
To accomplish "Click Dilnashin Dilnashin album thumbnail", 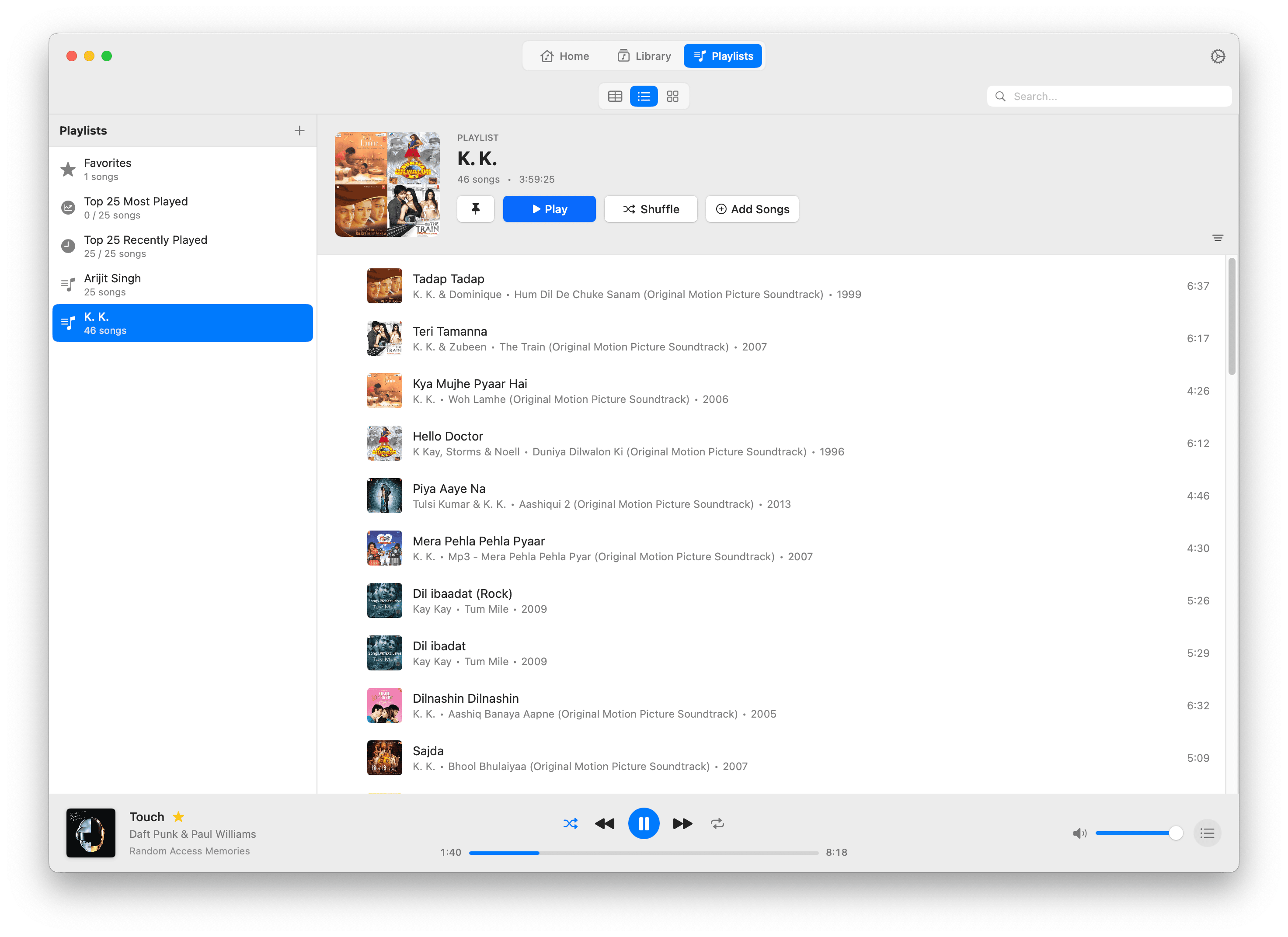I will [x=384, y=705].
